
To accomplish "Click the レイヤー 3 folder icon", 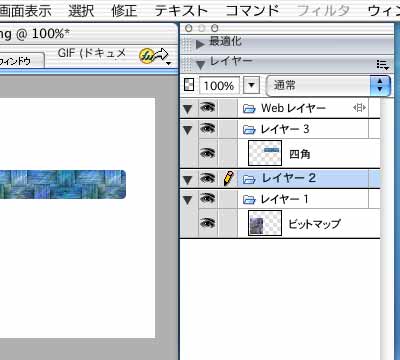I will (249, 129).
